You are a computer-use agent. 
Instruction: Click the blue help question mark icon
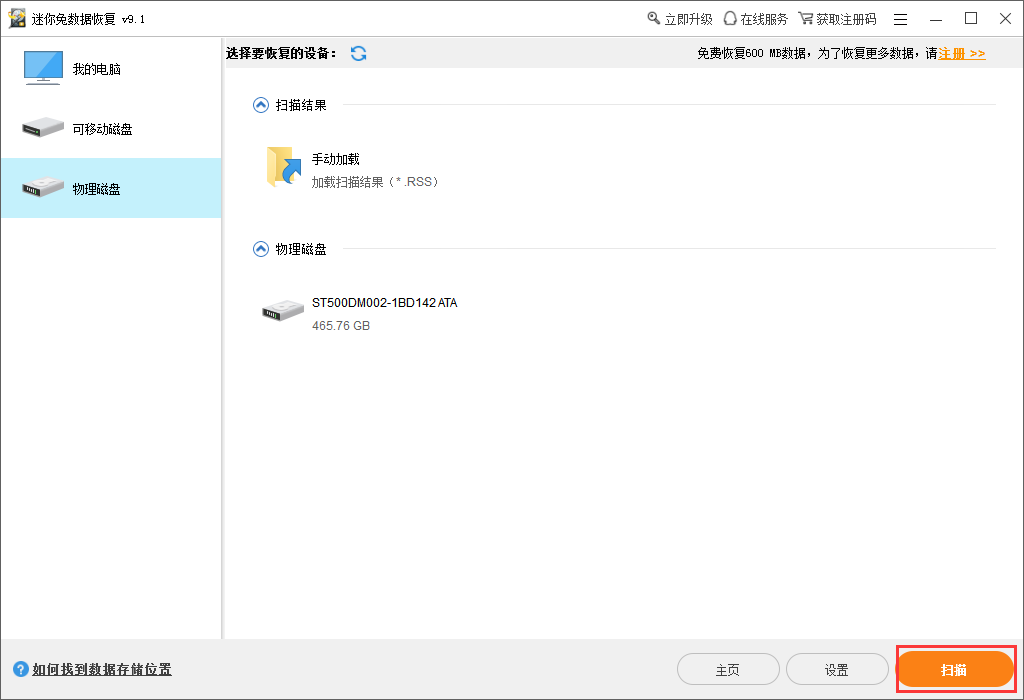point(21,669)
